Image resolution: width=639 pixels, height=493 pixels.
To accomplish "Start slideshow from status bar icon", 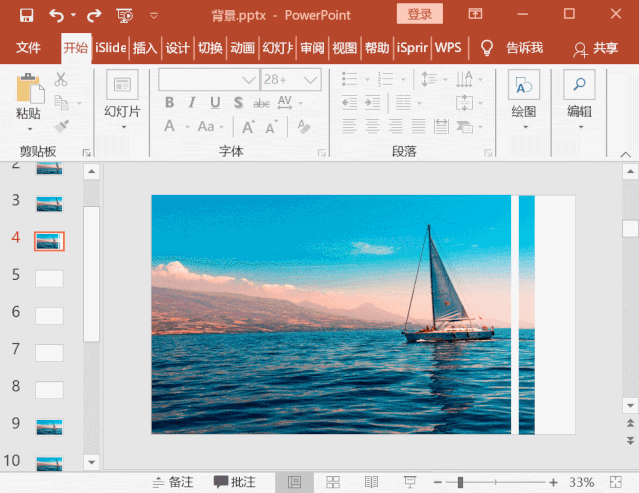I will (409, 482).
